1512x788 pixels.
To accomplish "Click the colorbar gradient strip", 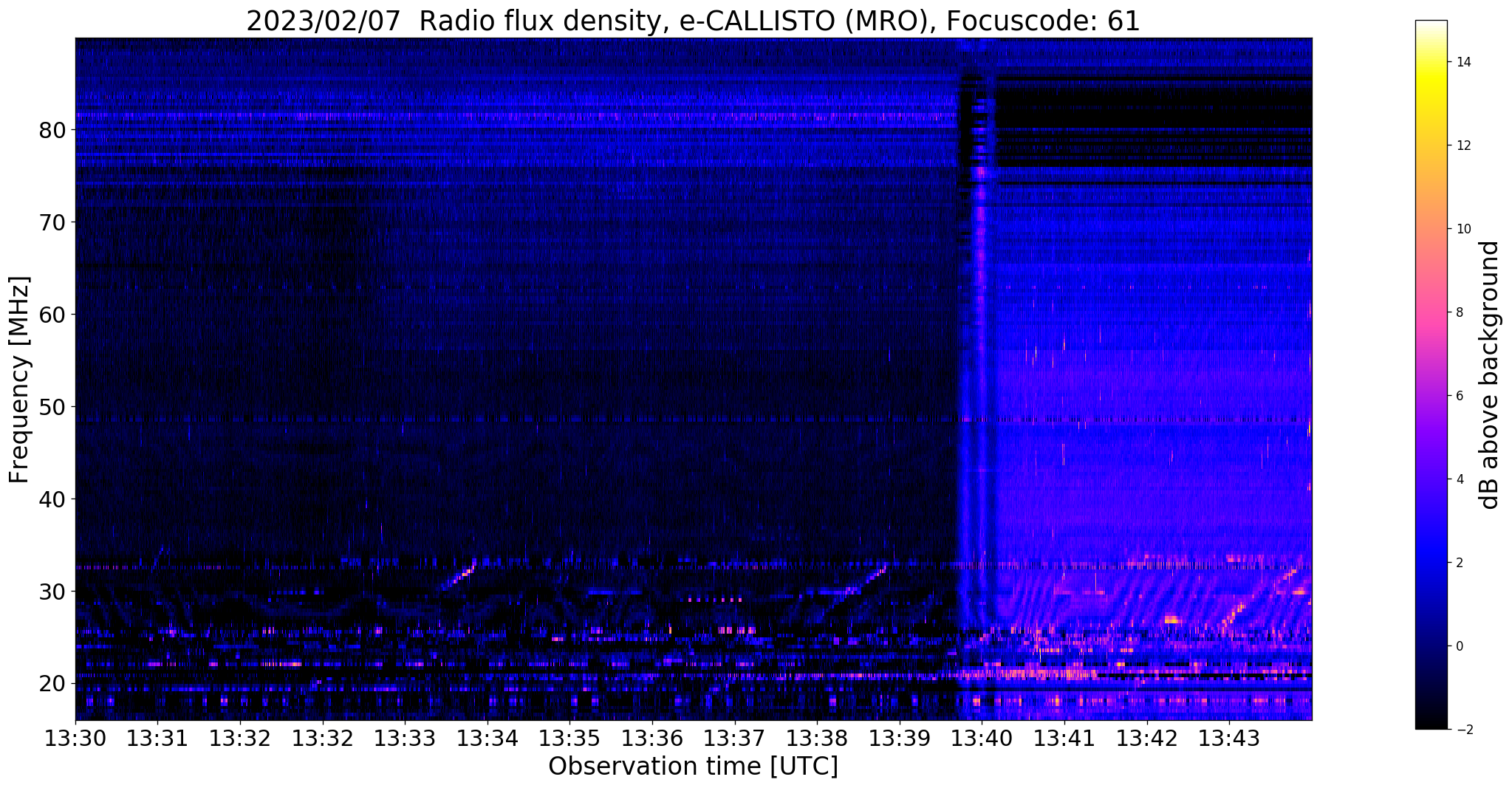I will coord(1431,374).
